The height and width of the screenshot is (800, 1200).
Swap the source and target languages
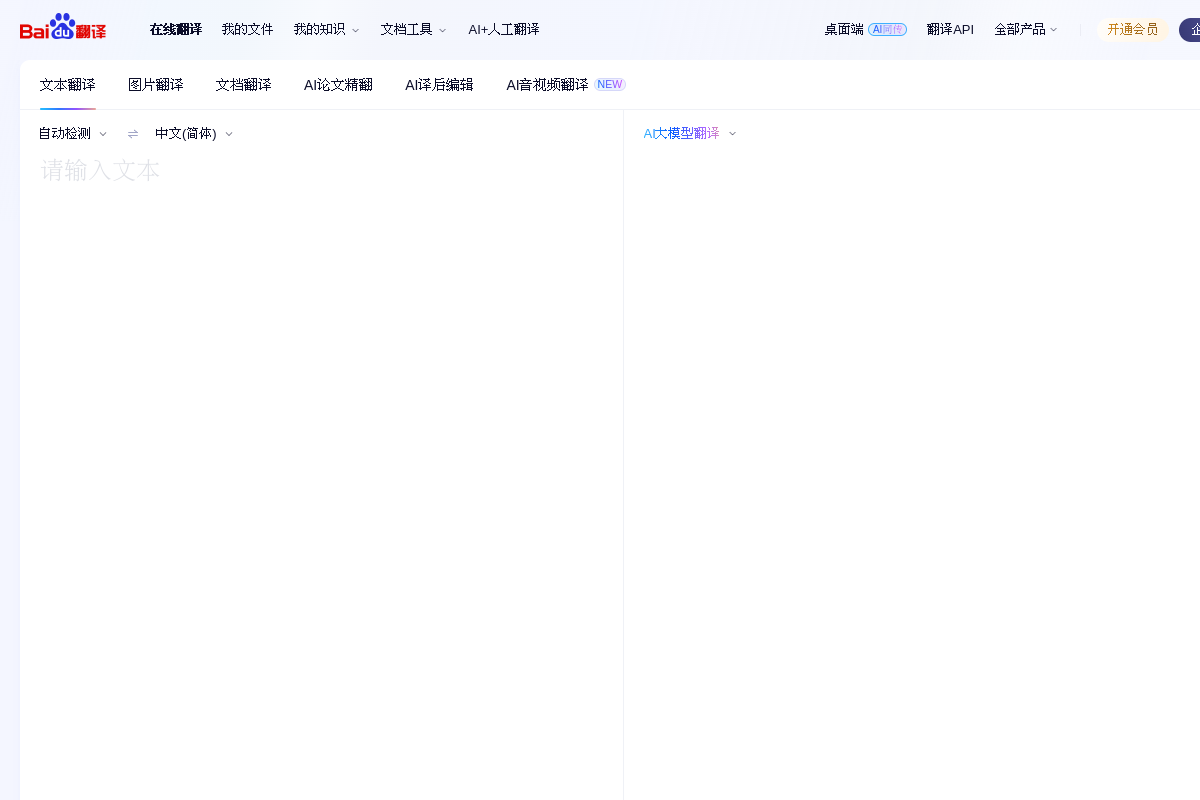tap(132, 133)
